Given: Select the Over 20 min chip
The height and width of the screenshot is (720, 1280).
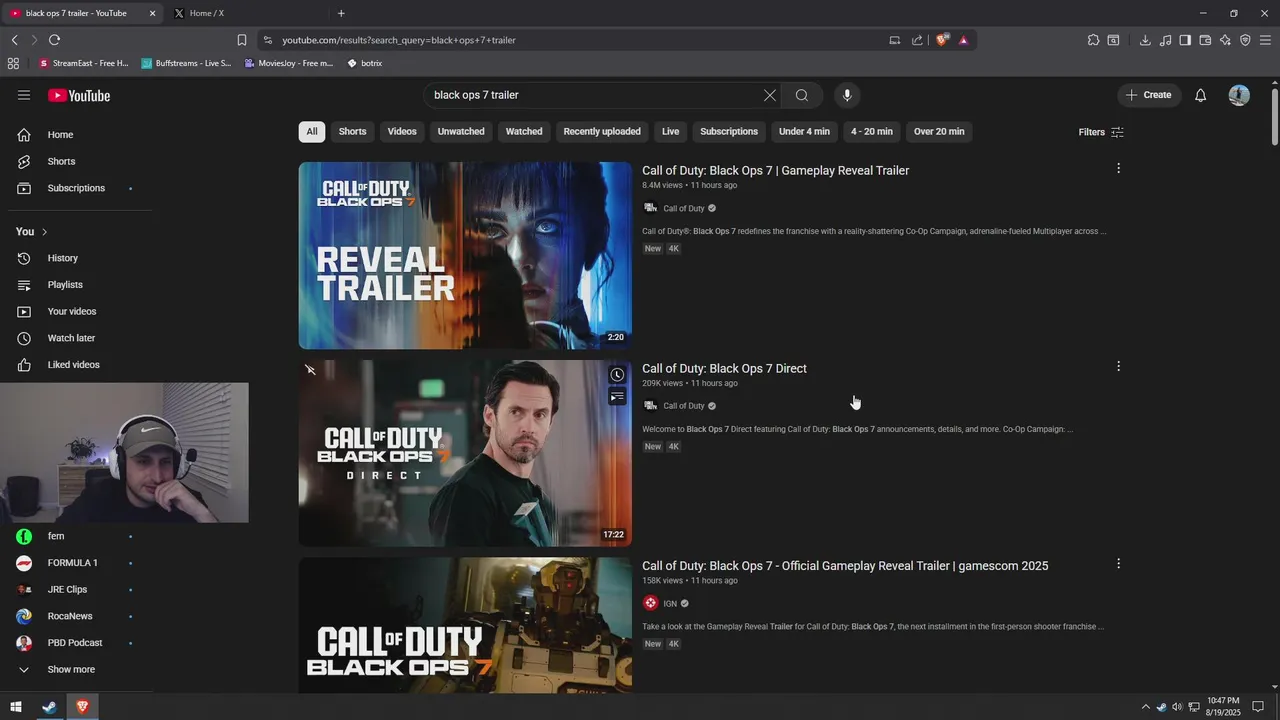Looking at the screenshot, I should tap(939, 132).
